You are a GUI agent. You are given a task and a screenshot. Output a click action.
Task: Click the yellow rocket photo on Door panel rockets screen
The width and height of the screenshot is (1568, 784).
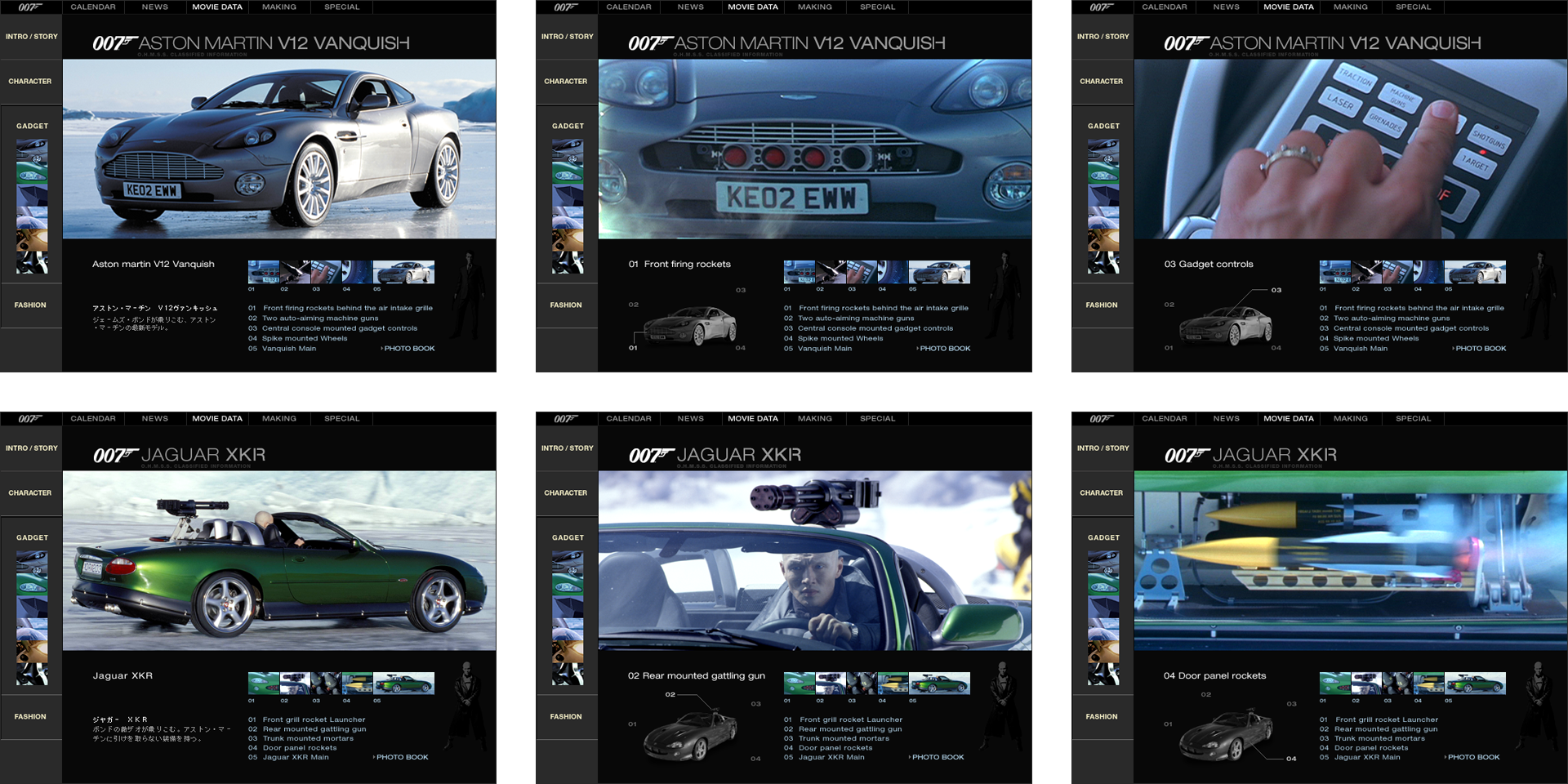[1351, 560]
